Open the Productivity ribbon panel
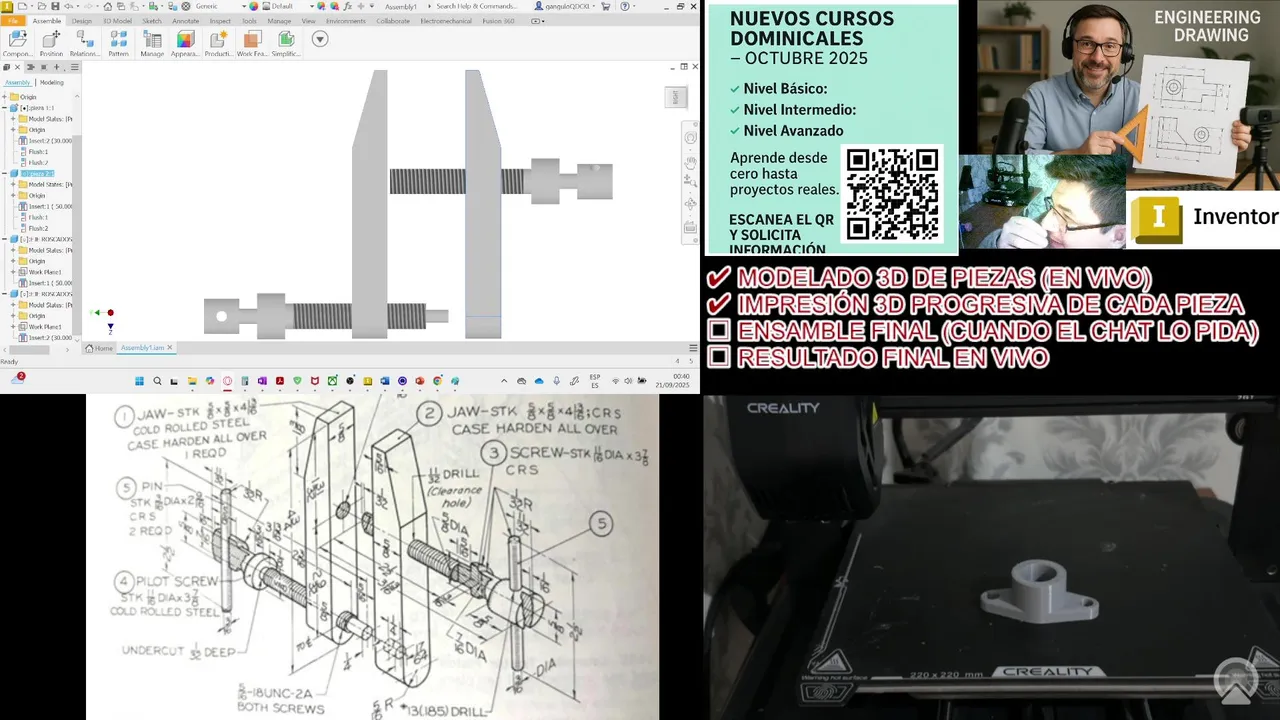Viewport: 1280px width, 720px height. 219,42
